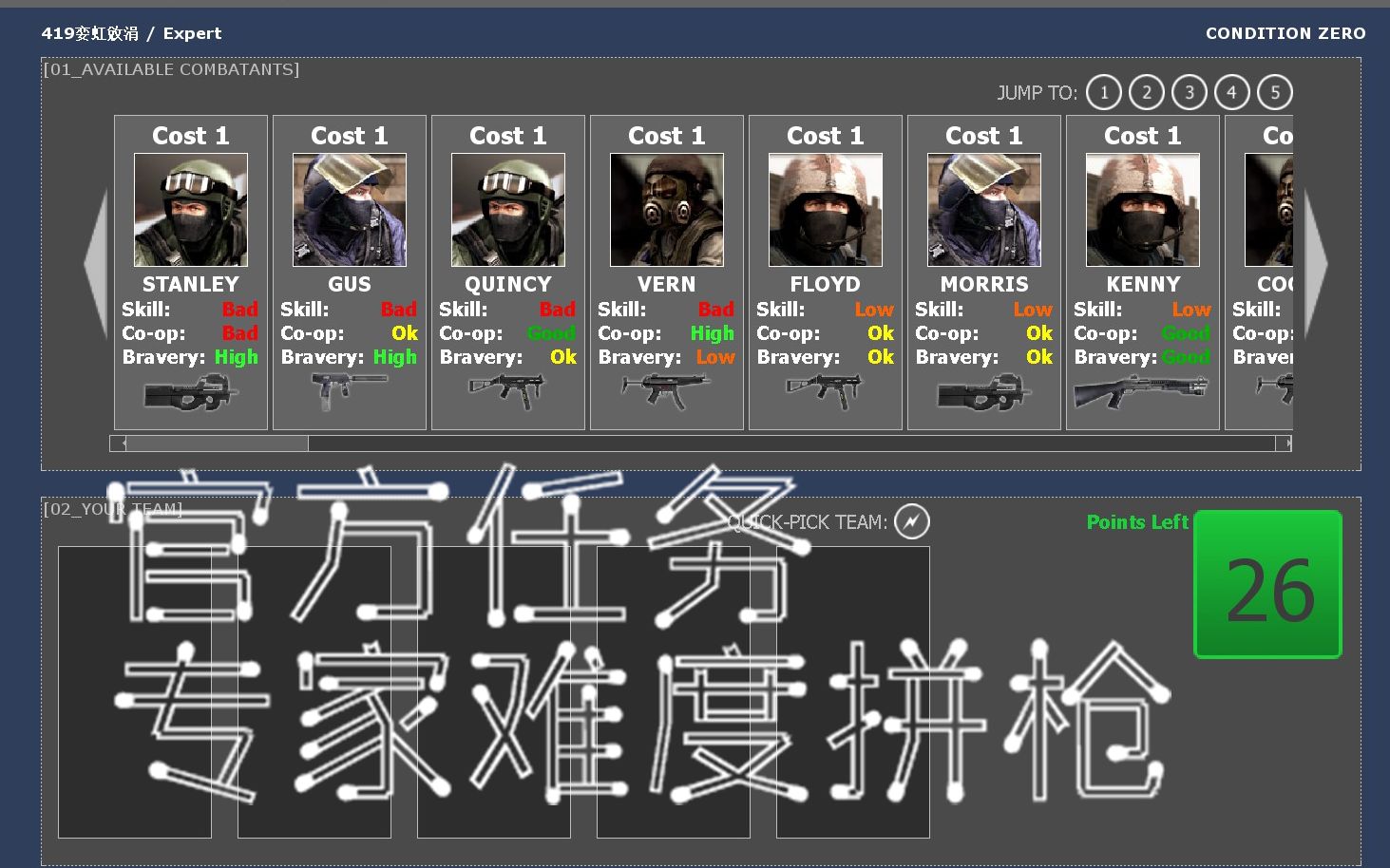
Task: Click Stanley's Cost 1 label
Action: [191, 136]
